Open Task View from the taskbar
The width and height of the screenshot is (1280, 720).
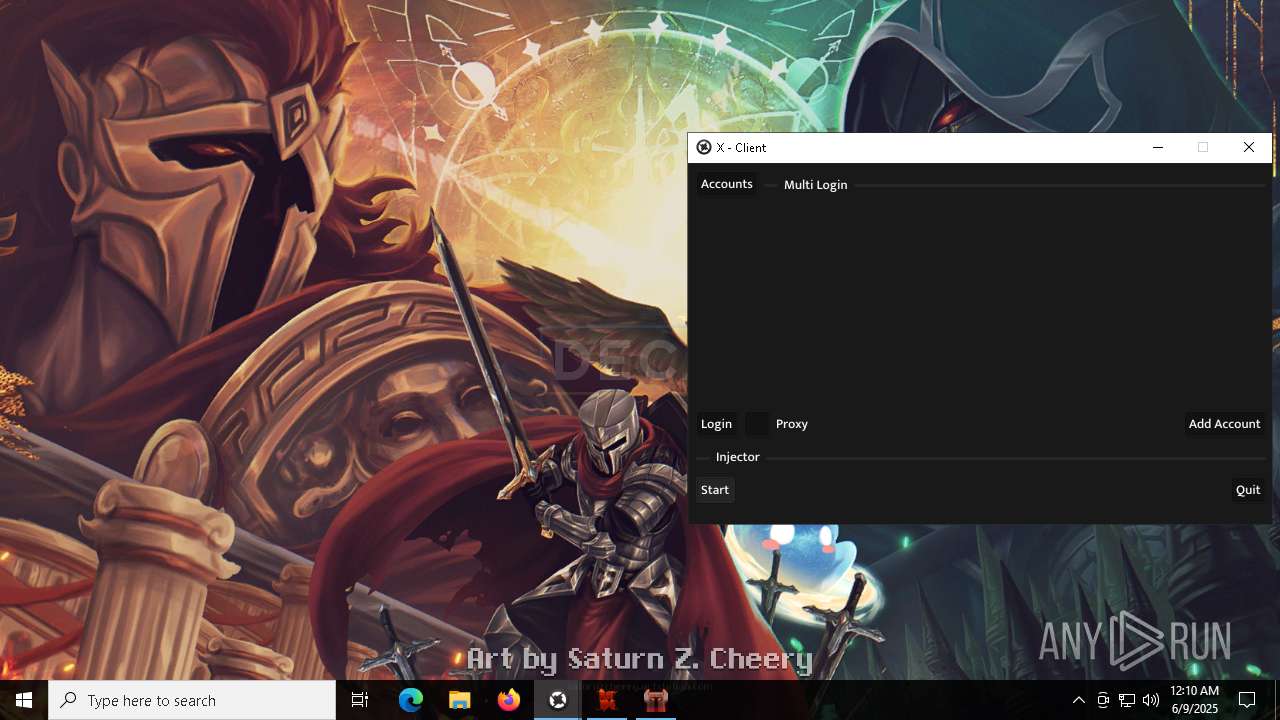(x=360, y=700)
